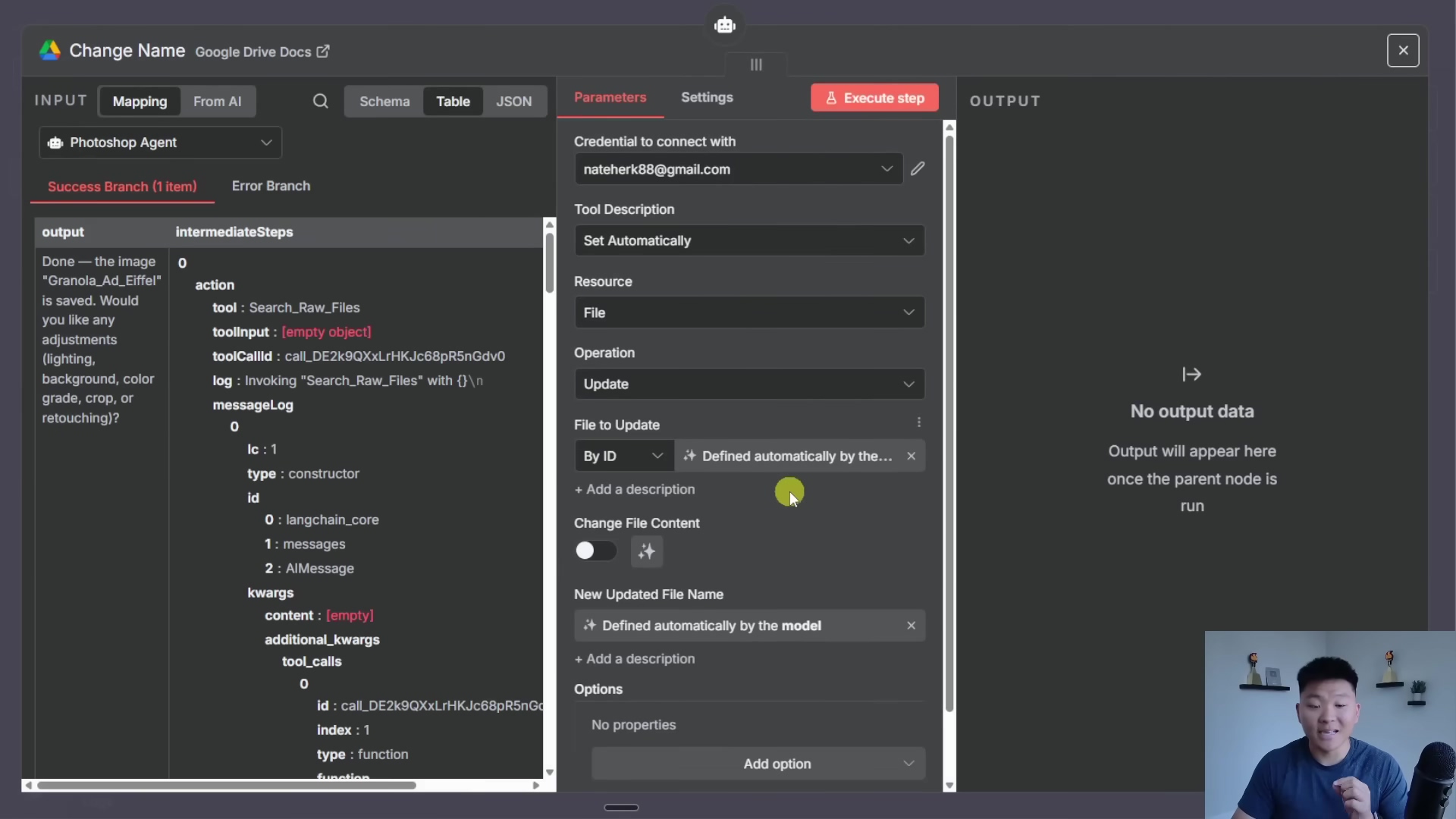The height and width of the screenshot is (819, 1456).
Task: Click the input table scroll-left arrow
Action: [x=28, y=785]
